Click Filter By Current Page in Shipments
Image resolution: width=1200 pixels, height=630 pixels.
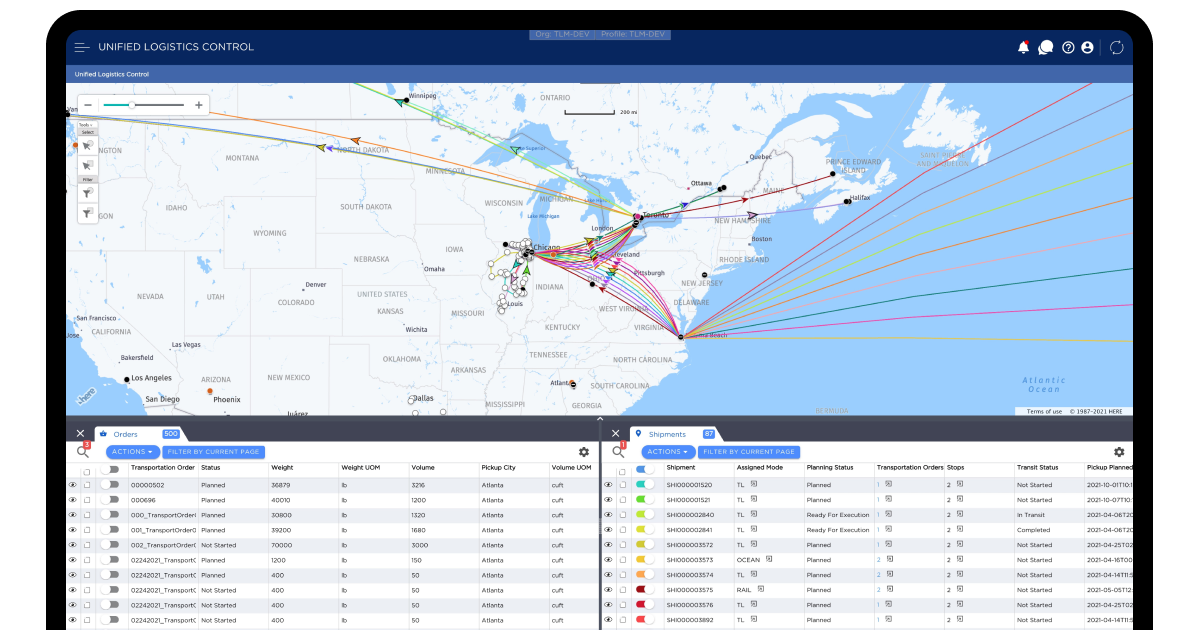click(748, 452)
